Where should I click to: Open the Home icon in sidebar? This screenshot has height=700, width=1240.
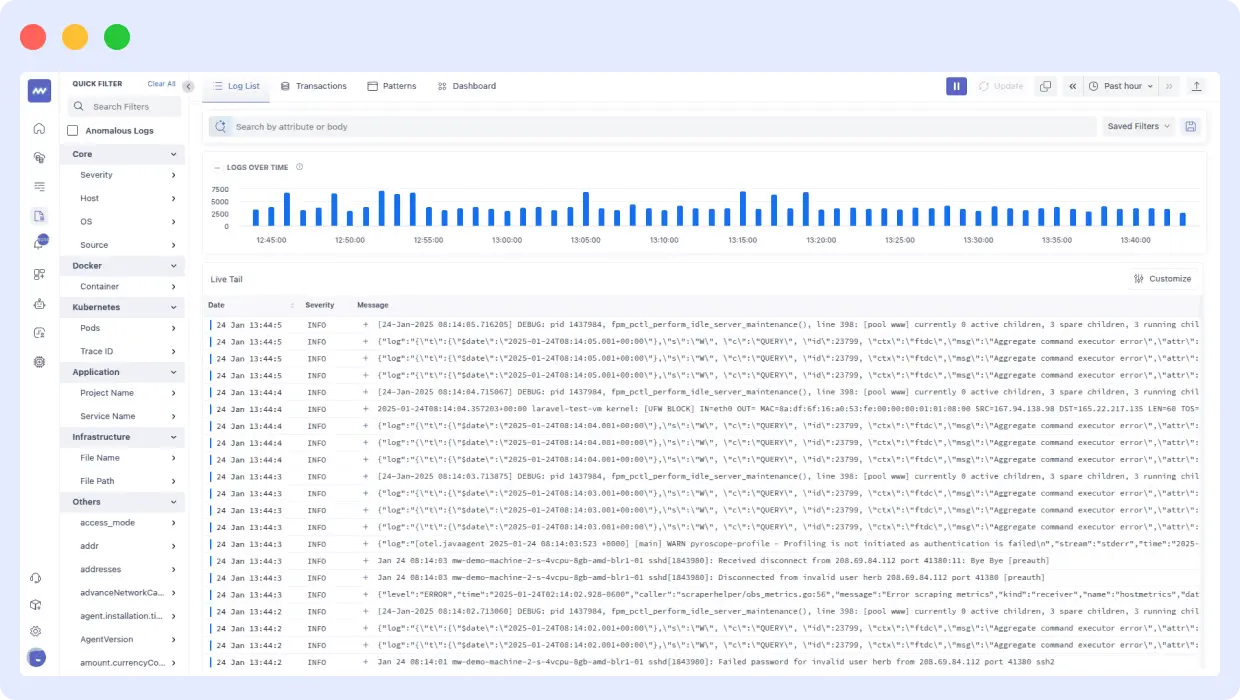39,128
